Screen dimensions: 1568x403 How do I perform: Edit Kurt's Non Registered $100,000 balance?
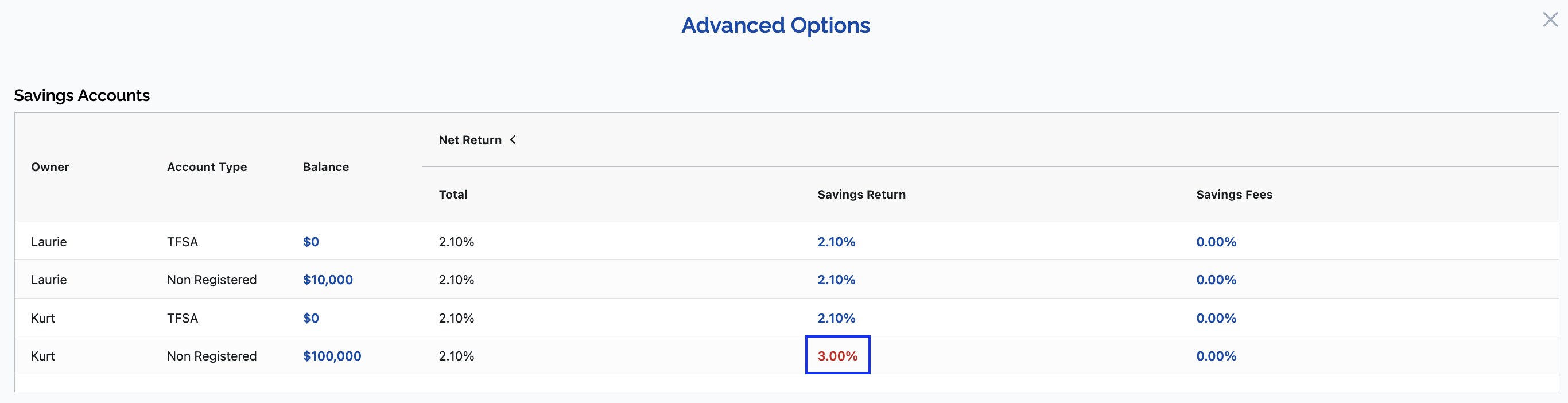[x=332, y=356]
